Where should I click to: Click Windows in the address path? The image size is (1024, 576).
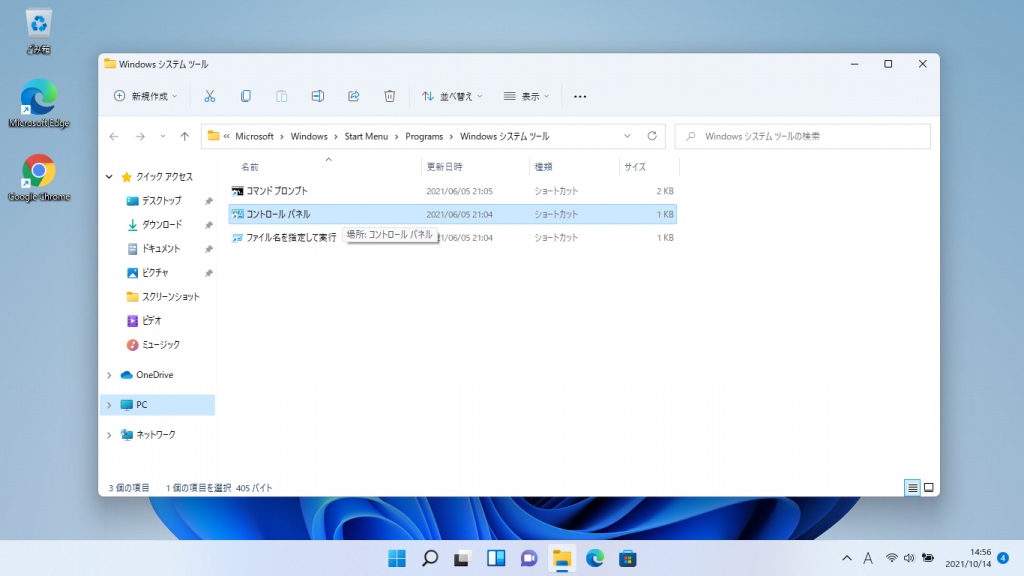pyautogui.click(x=309, y=136)
